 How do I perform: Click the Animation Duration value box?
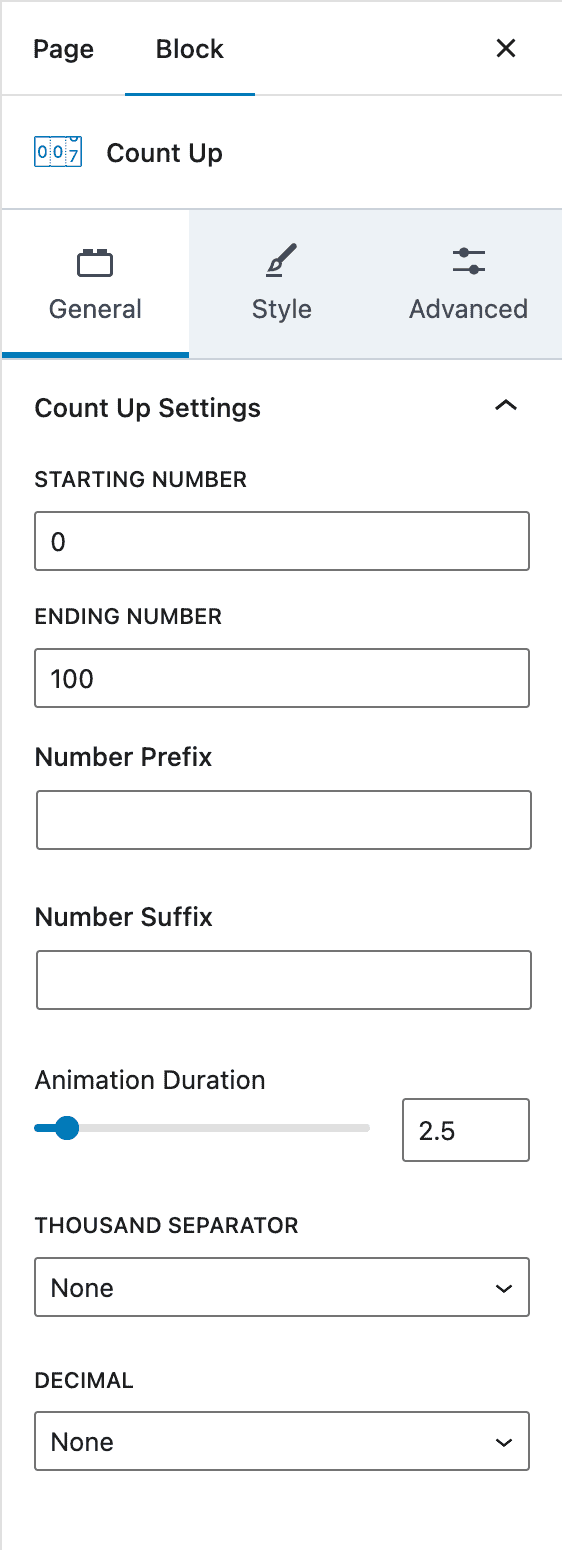click(466, 1130)
